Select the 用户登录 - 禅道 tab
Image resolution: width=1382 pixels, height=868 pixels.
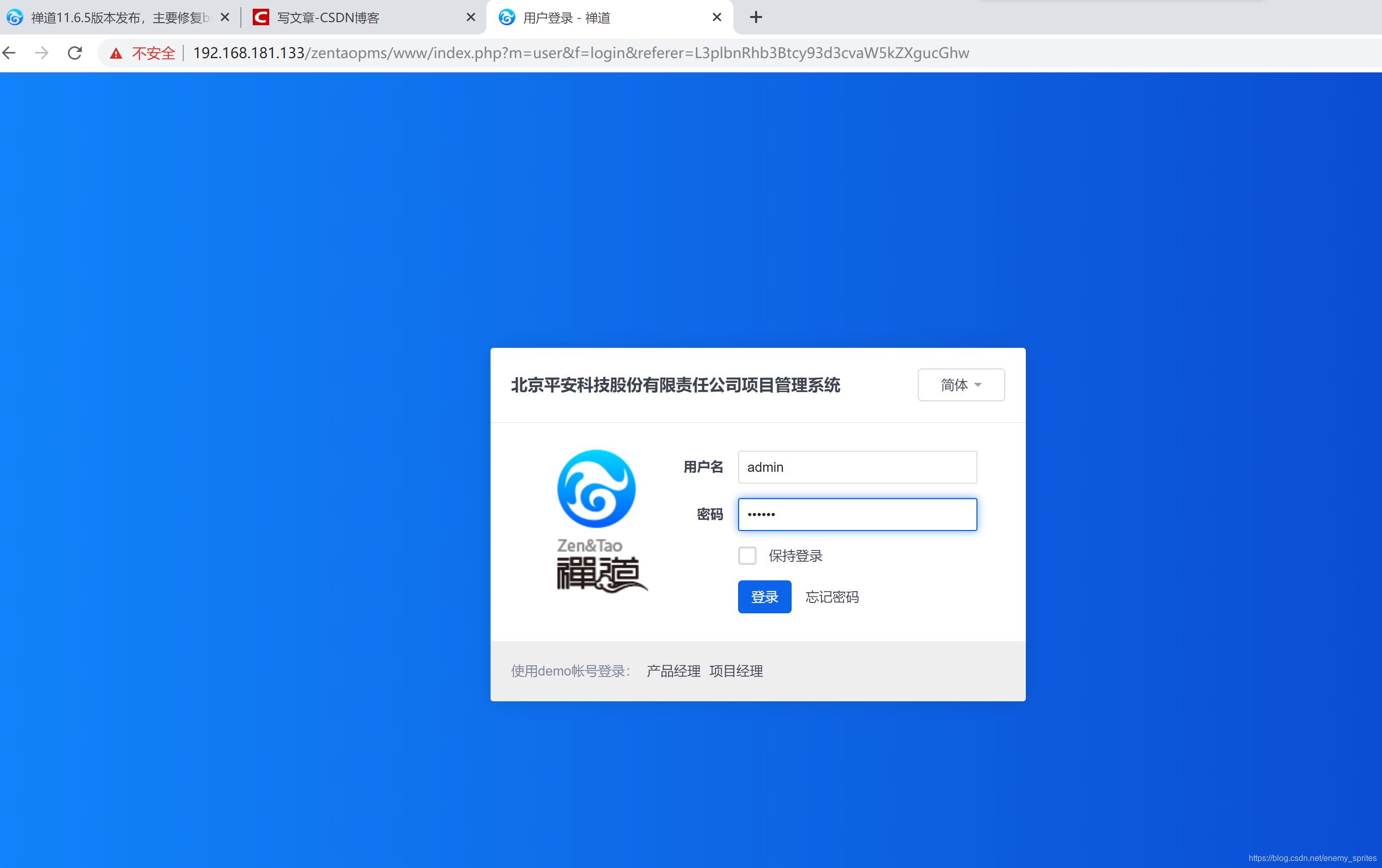click(x=609, y=18)
